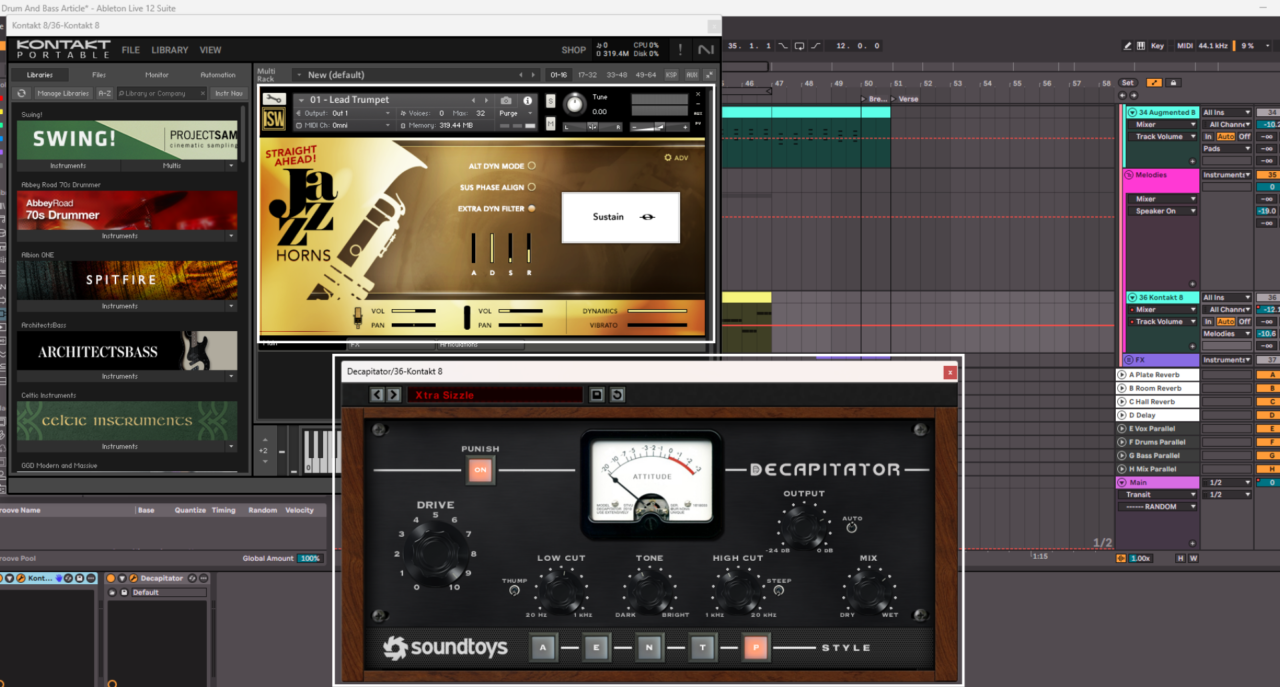Load next Decapitator preset
The image size is (1280, 687).
[x=393, y=395]
